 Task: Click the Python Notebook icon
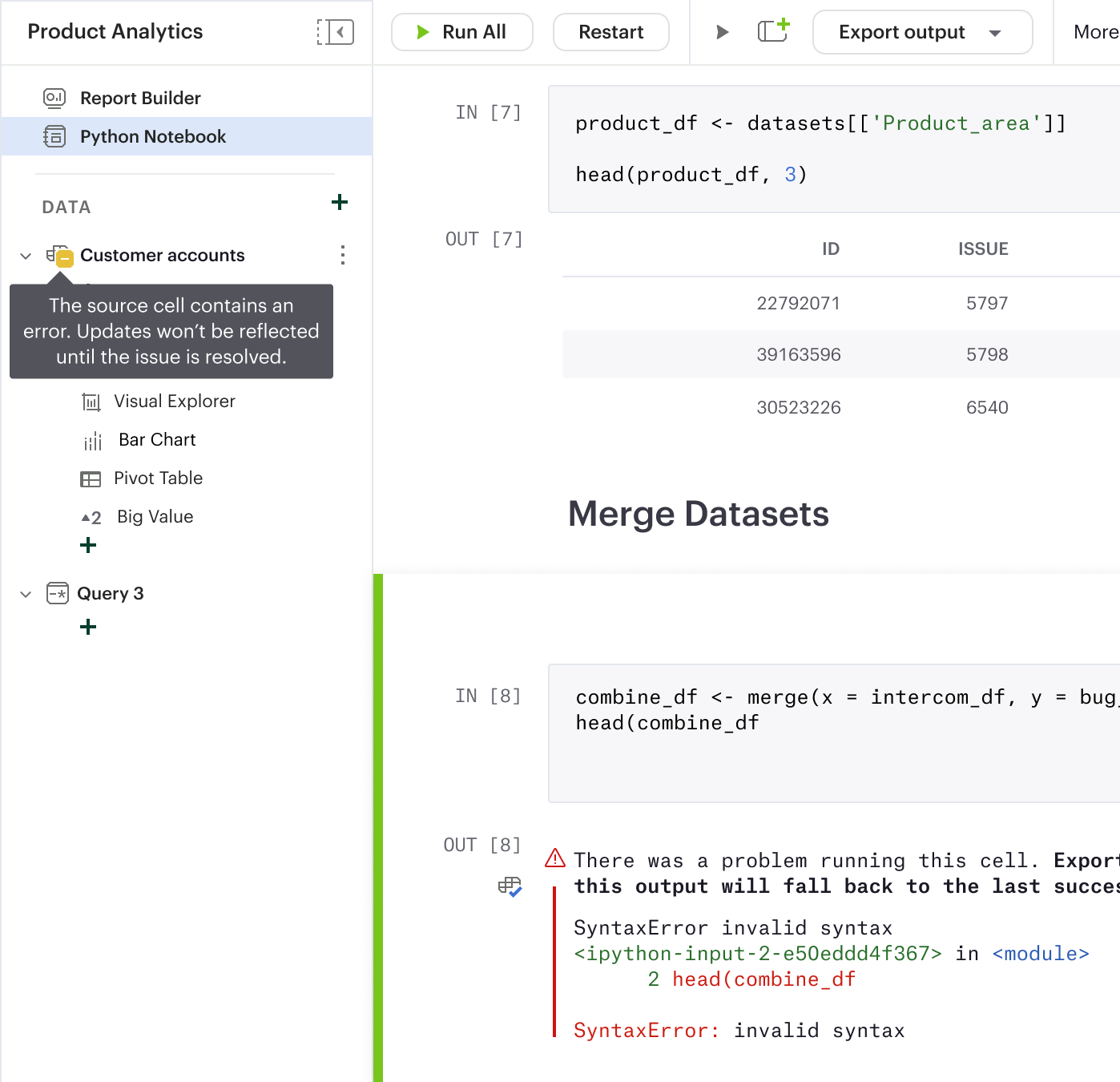tap(54, 136)
